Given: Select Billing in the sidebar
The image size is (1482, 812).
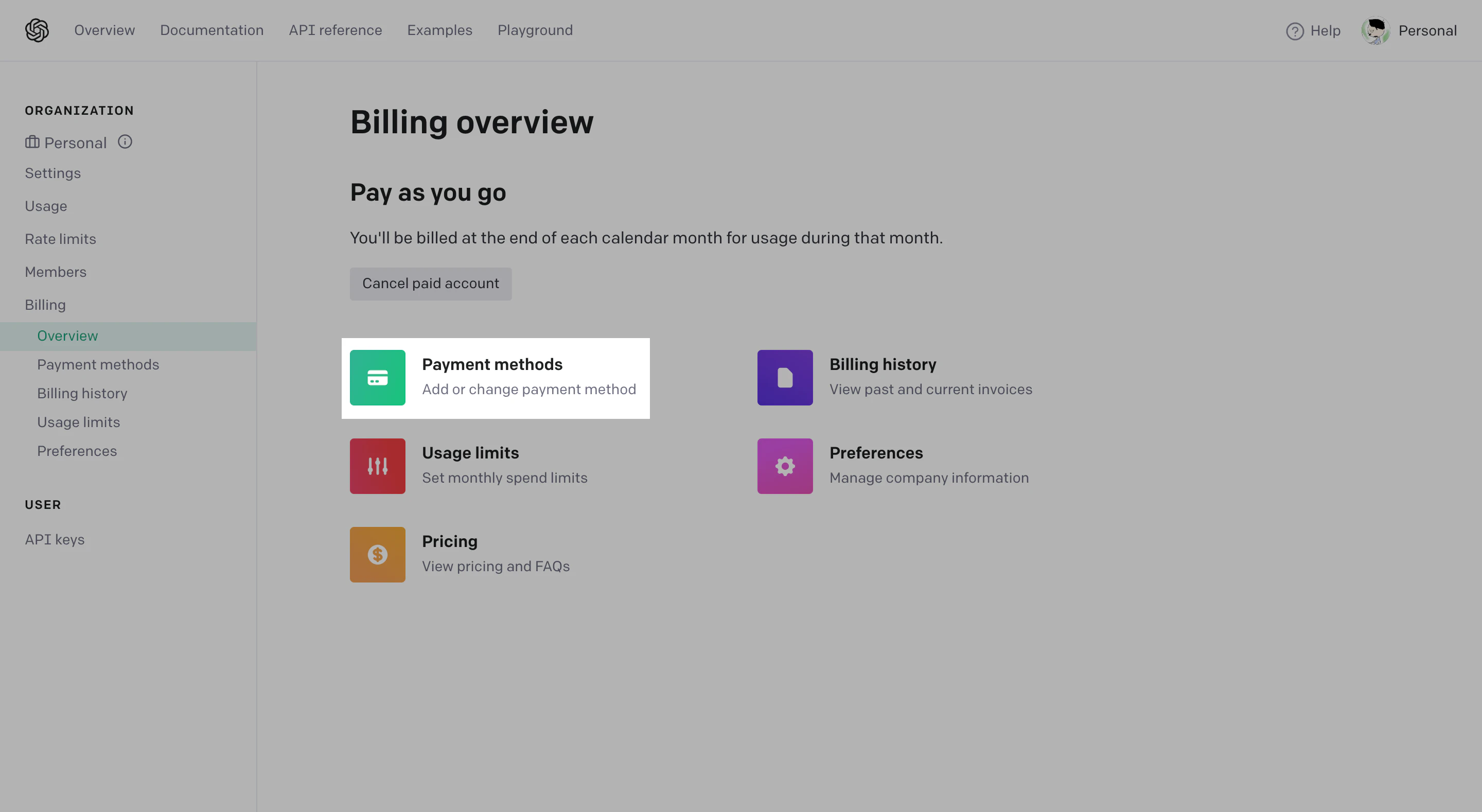Looking at the screenshot, I should 45,305.
